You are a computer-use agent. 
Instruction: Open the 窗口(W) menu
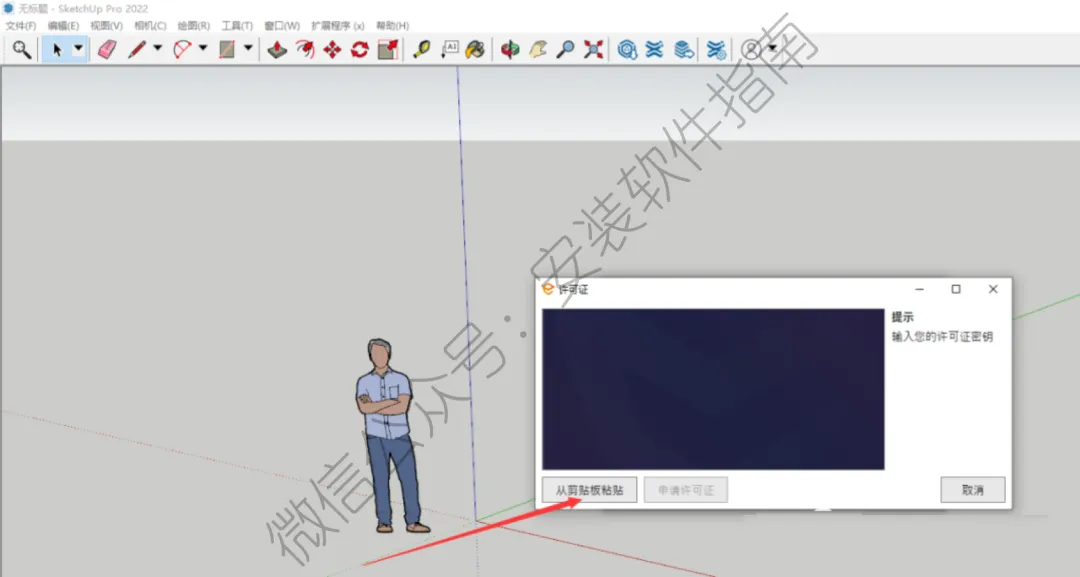(282, 25)
